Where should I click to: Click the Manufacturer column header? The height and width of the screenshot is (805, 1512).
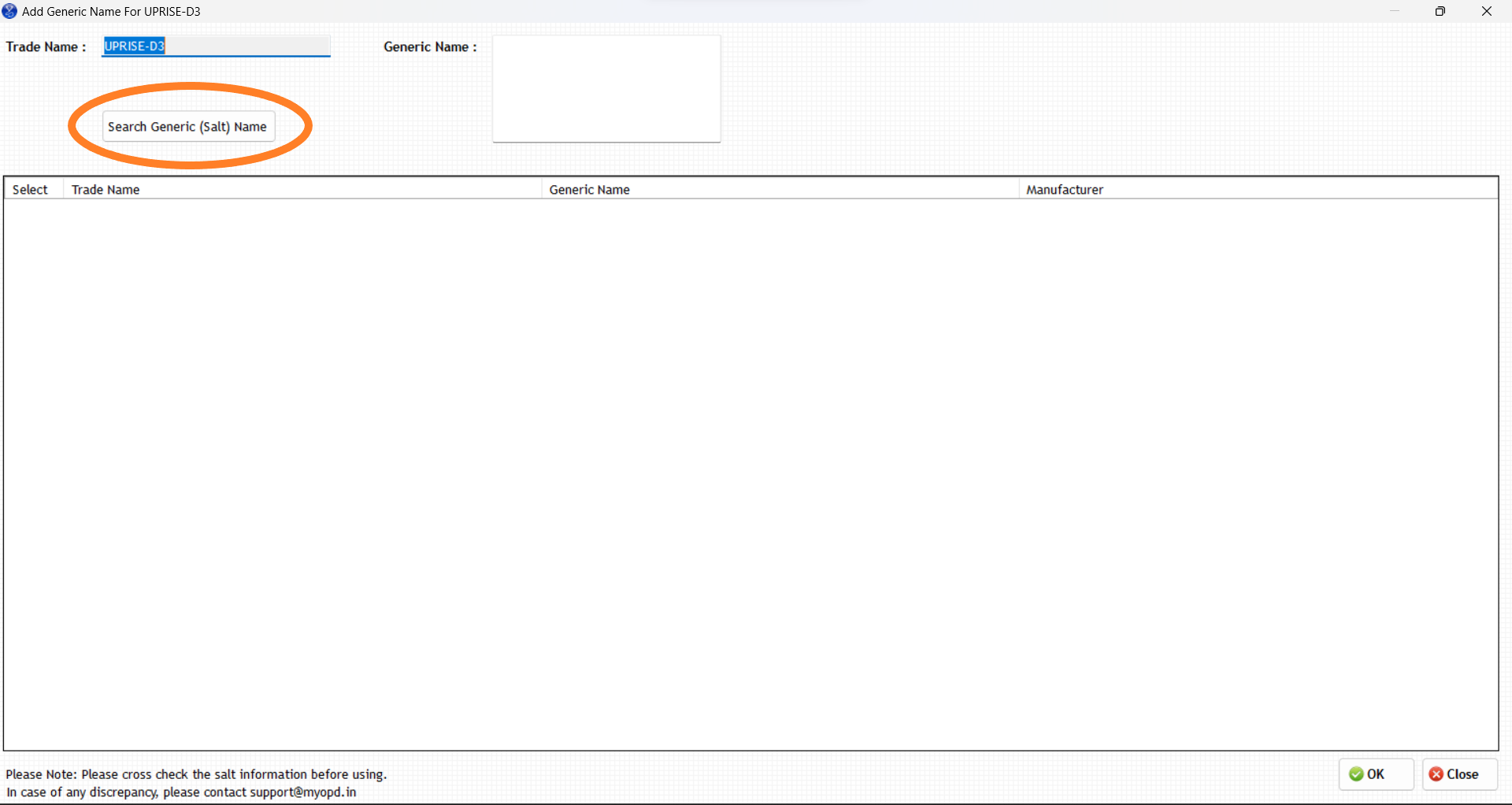tap(1064, 190)
